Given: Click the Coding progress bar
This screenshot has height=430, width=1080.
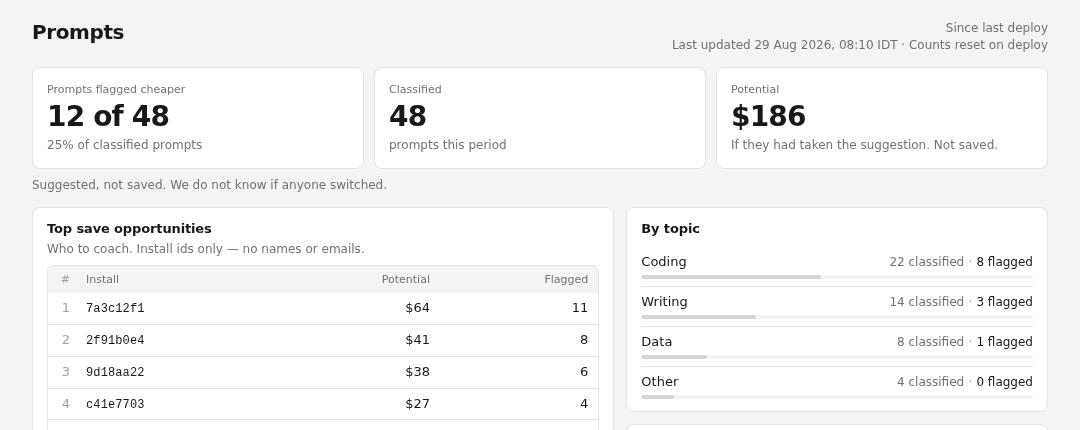Looking at the screenshot, I should 837,277.
